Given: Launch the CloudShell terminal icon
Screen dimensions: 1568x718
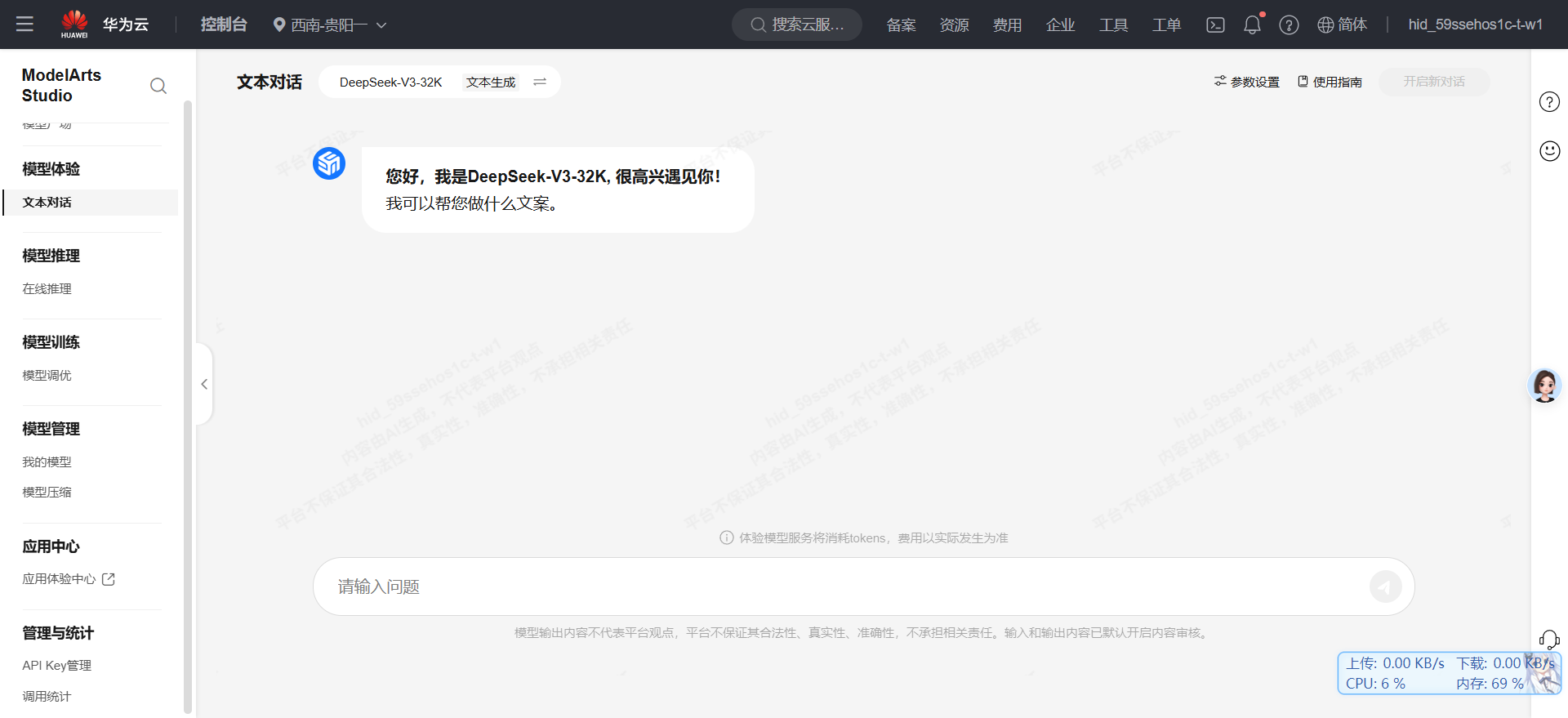Looking at the screenshot, I should click(1215, 25).
